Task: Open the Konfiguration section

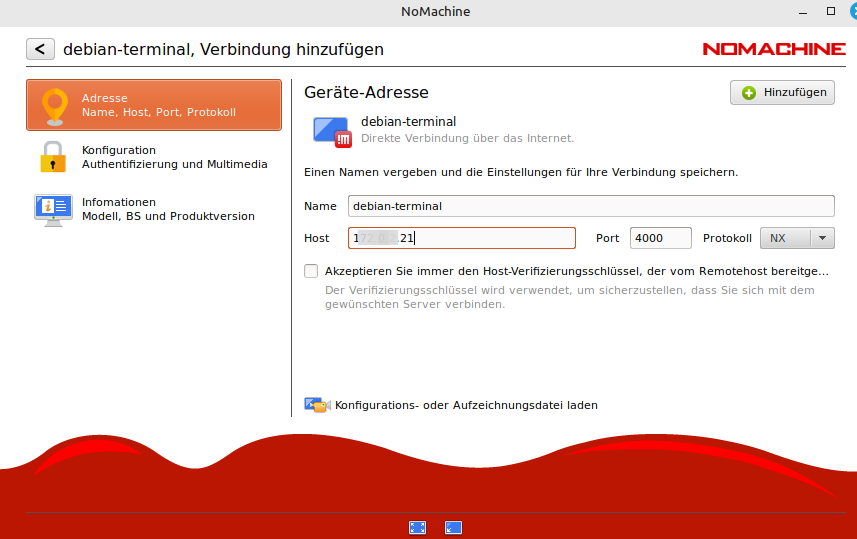Action: pyautogui.click(x=174, y=157)
